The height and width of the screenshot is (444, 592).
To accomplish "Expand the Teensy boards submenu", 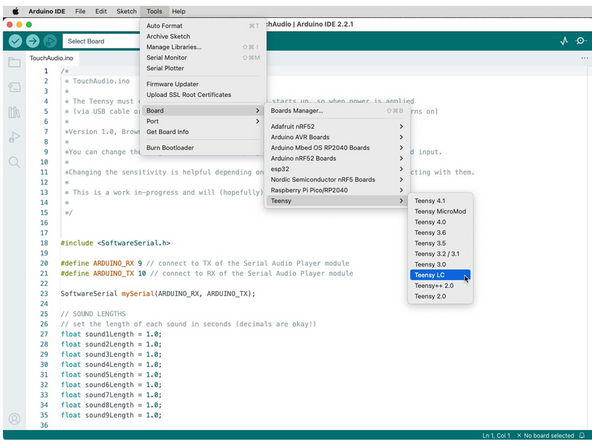I will point(337,200).
